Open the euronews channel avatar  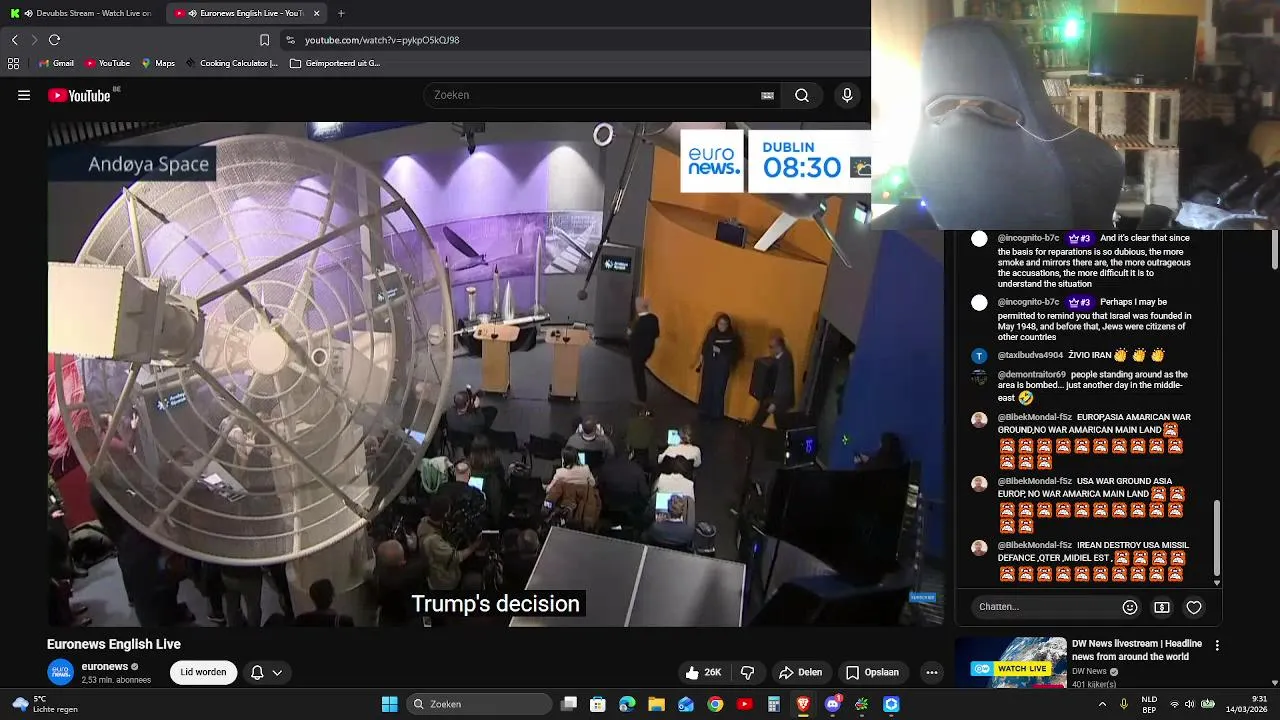[x=61, y=672]
